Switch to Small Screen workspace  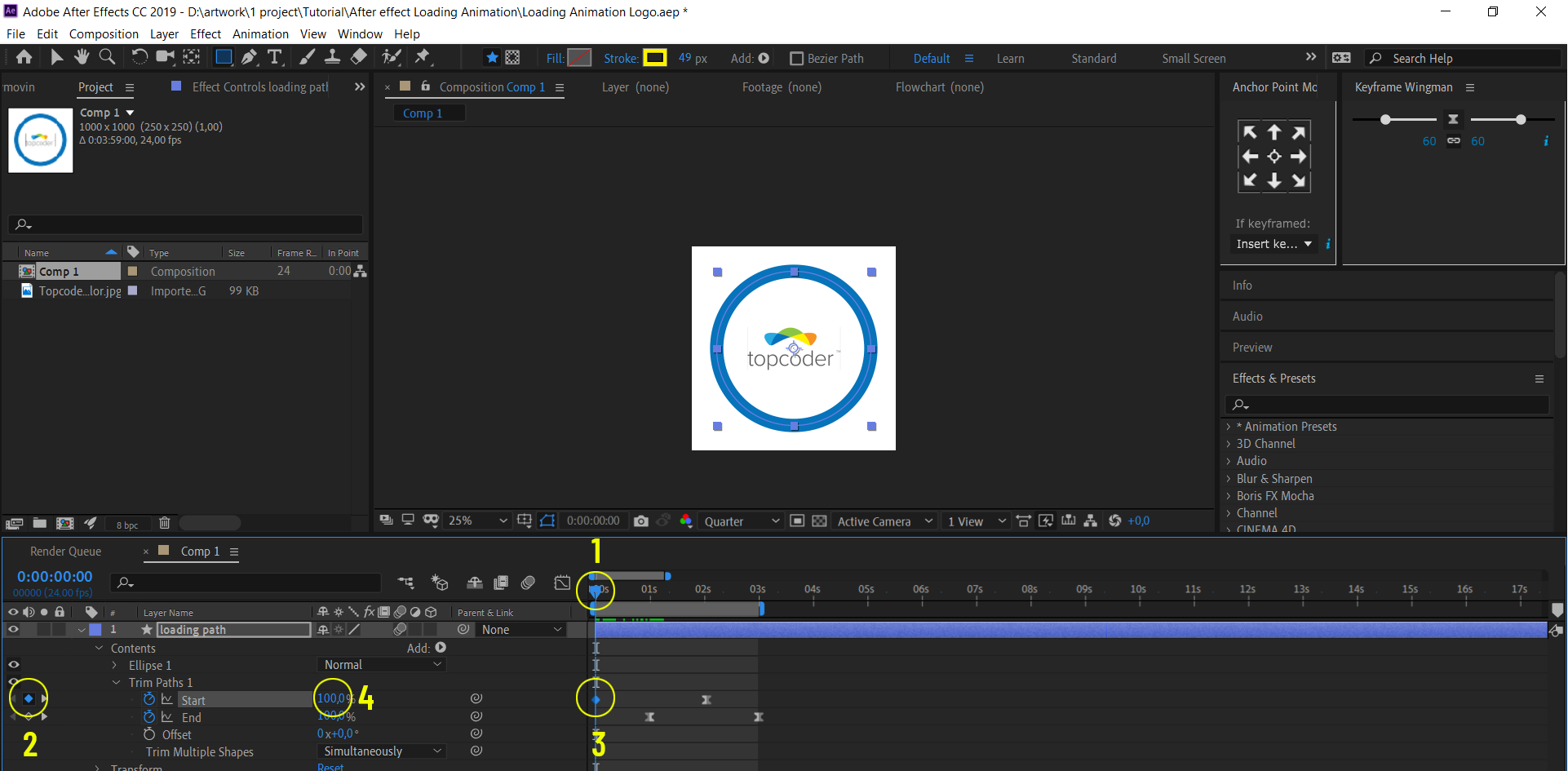(1194, 59)
